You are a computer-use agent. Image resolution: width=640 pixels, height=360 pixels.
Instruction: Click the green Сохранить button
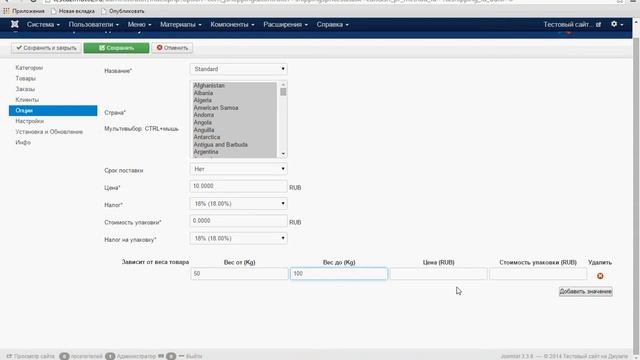[x=116, y=48]
